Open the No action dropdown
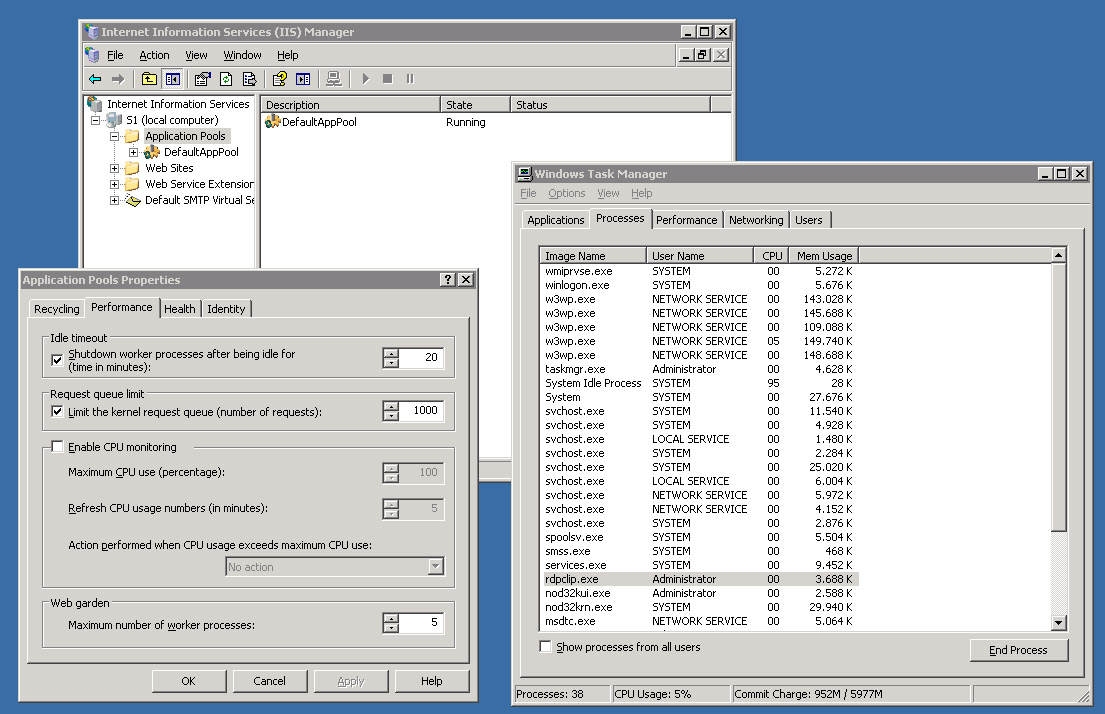Image resolution: width=1105 pixels, height=714 pixels. point(436,567)
